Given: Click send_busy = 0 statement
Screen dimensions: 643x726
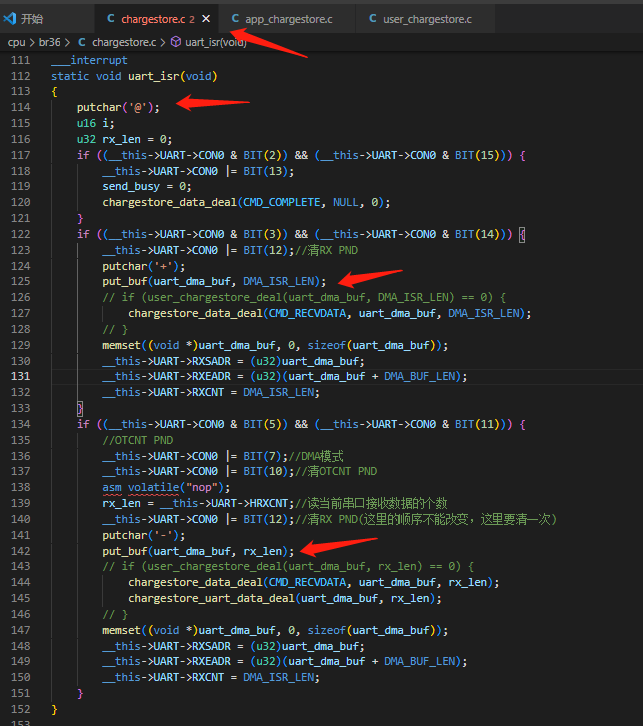Looking at the screenshot, I should pyautogui.click(x=147, y=187).
